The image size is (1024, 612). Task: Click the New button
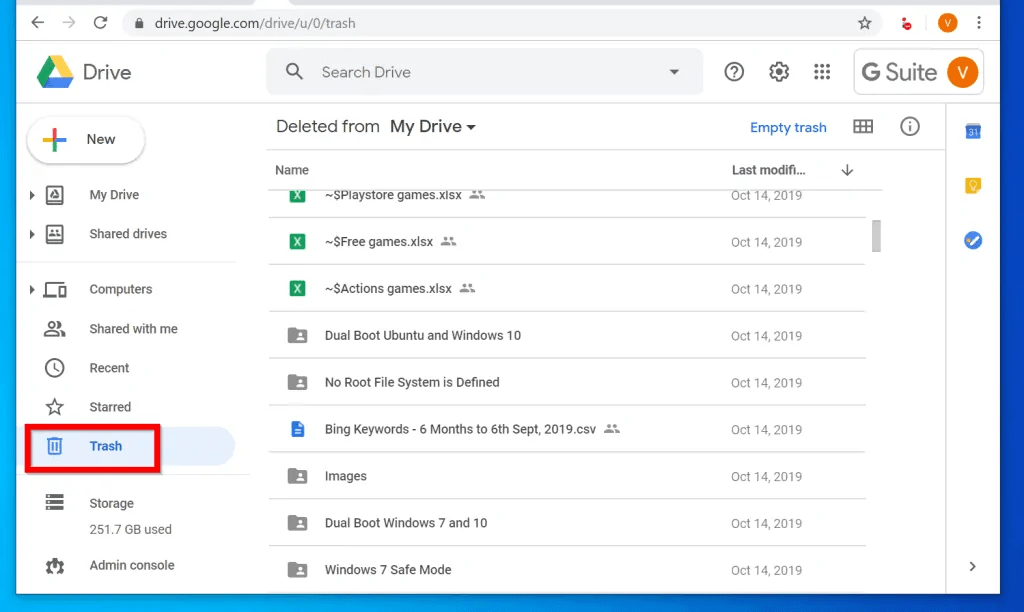click(85, 139)
